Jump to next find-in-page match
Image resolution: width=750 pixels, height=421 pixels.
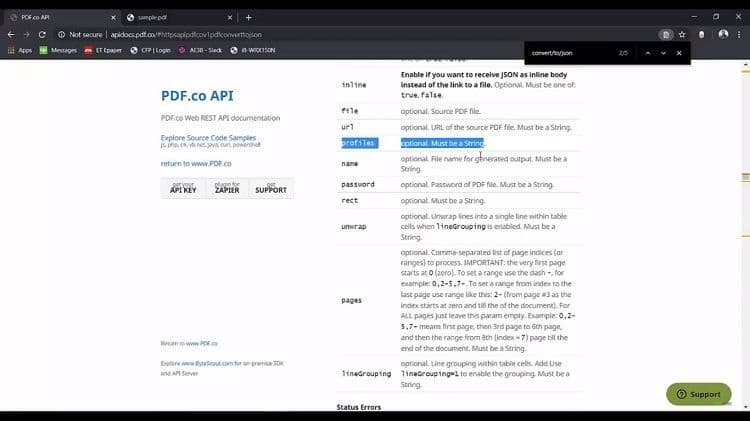click(x=663, y=52)
